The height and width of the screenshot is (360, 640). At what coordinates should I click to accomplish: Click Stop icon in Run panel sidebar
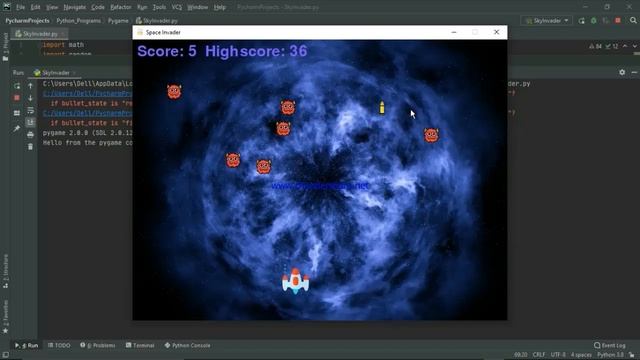(17, 98)
